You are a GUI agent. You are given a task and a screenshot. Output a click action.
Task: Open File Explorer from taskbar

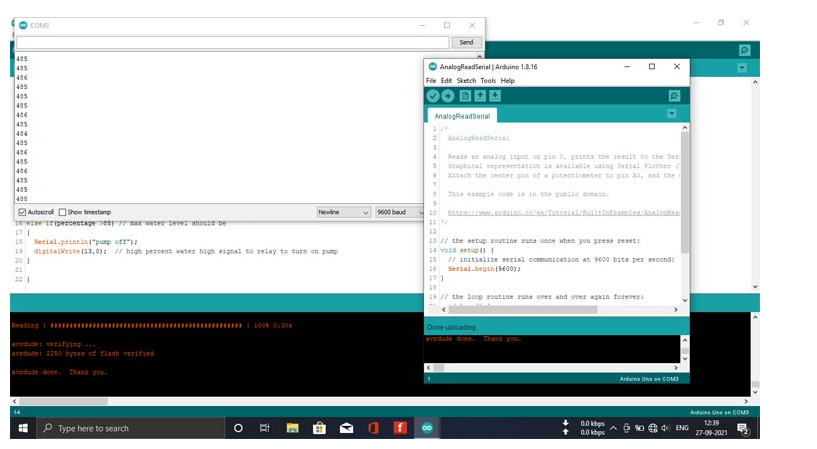tap(292, 428)
